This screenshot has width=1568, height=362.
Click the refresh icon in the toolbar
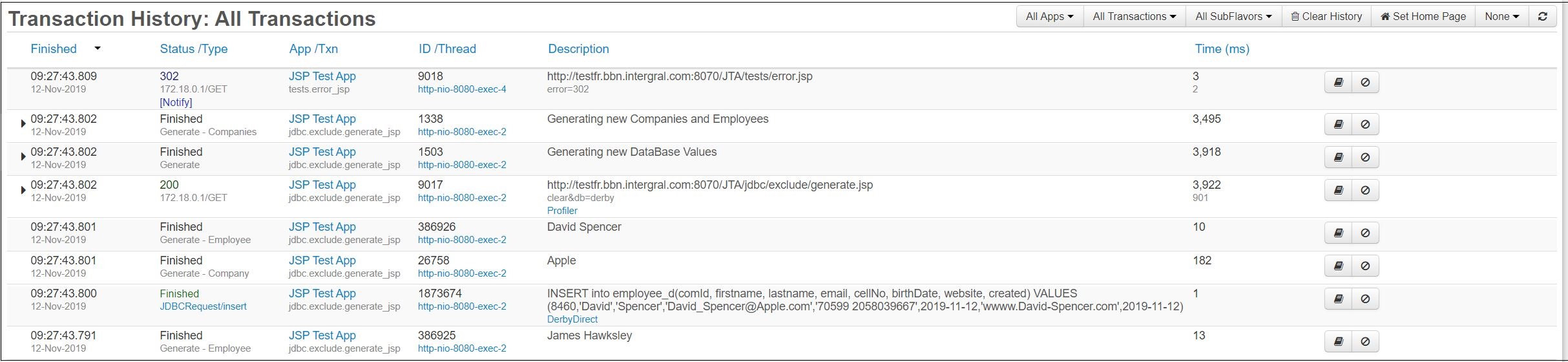click(x=1543, y=17)
